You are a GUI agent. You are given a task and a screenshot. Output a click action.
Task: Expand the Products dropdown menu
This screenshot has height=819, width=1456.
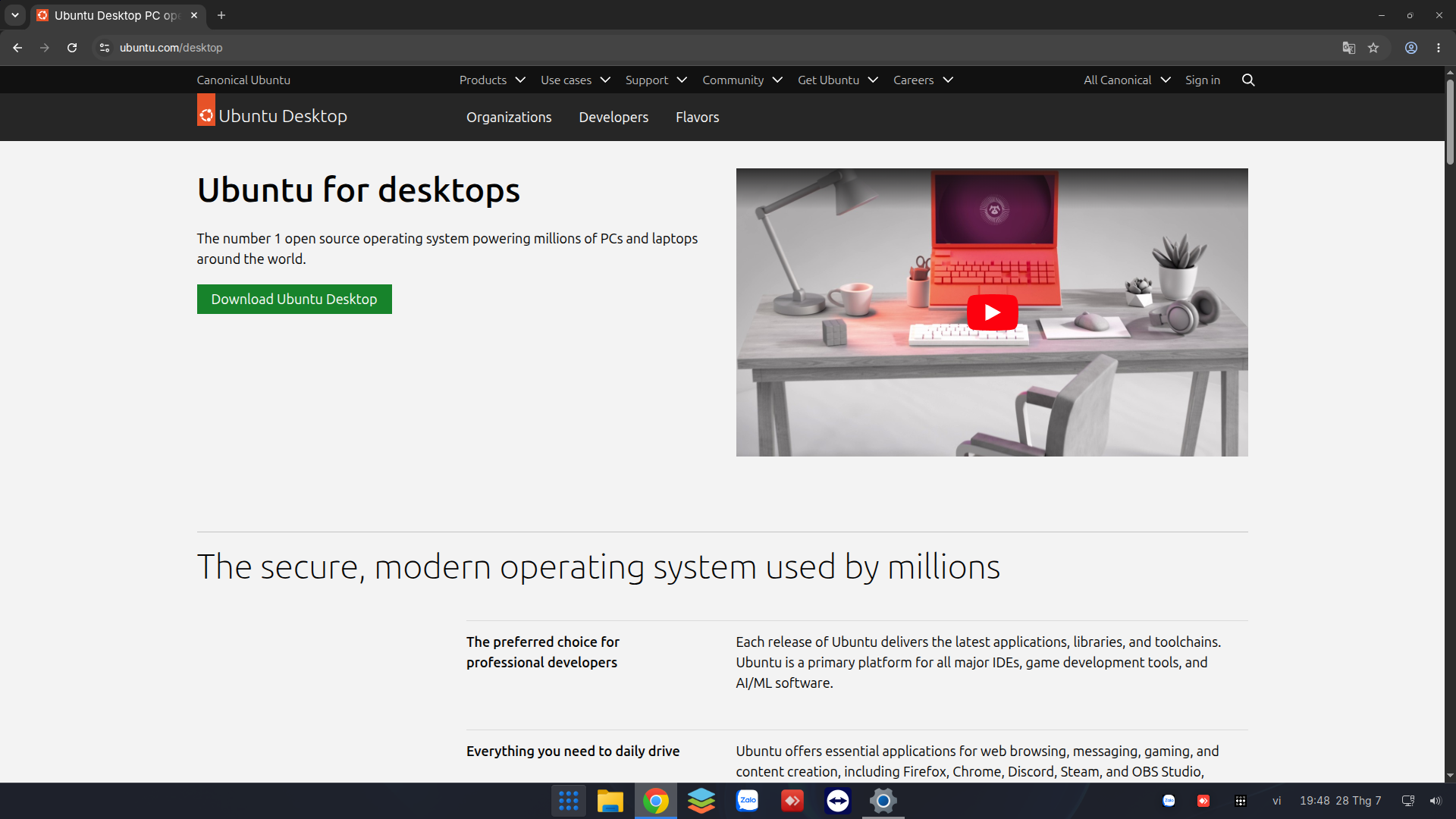pyautogui.click(x=492, y=80)
